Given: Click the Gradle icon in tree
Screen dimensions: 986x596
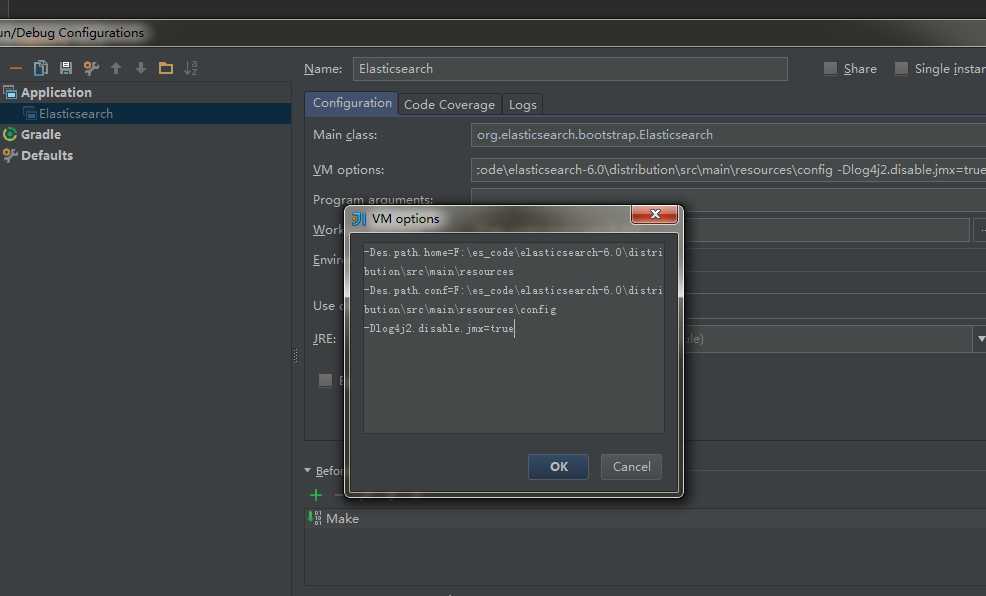Looking at the screenshot, I should tap(9, 134).
